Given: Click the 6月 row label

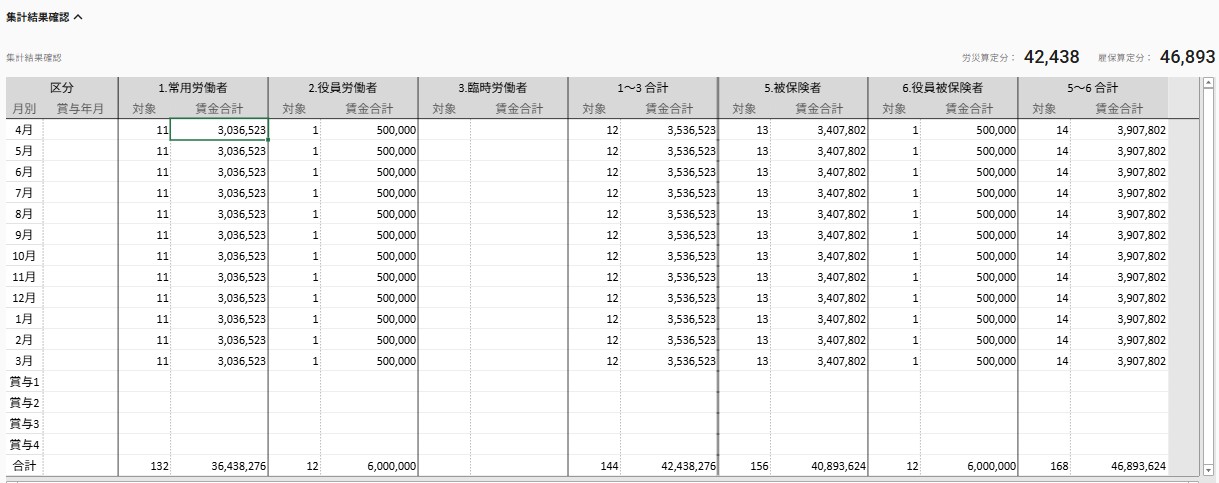Looking at the screenshot, I should [24, 172].
